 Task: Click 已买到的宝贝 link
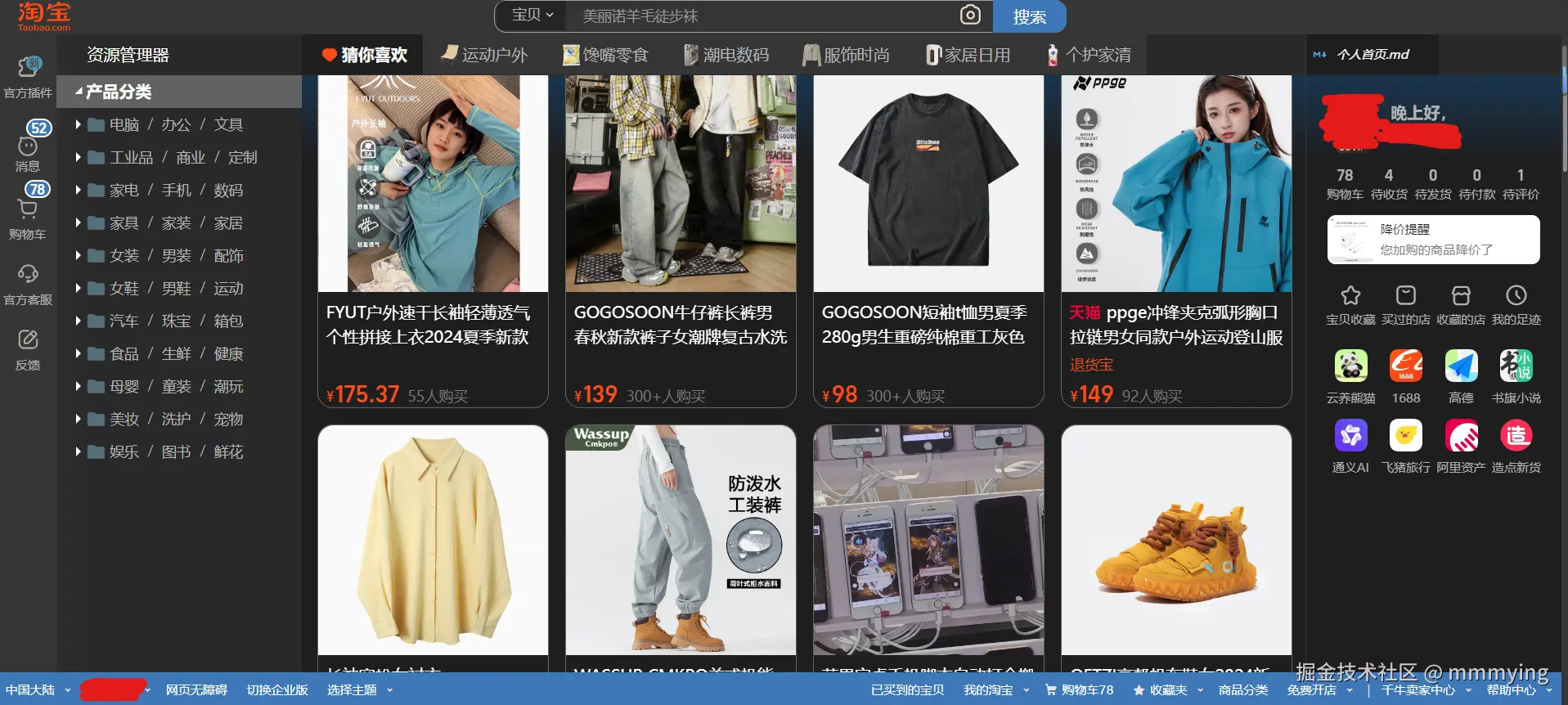(x=907, y=690)
